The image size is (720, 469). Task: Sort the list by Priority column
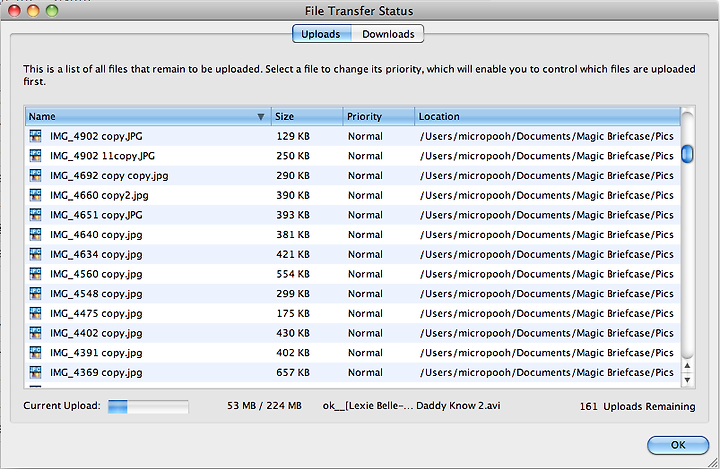click(x=379, y=117)
